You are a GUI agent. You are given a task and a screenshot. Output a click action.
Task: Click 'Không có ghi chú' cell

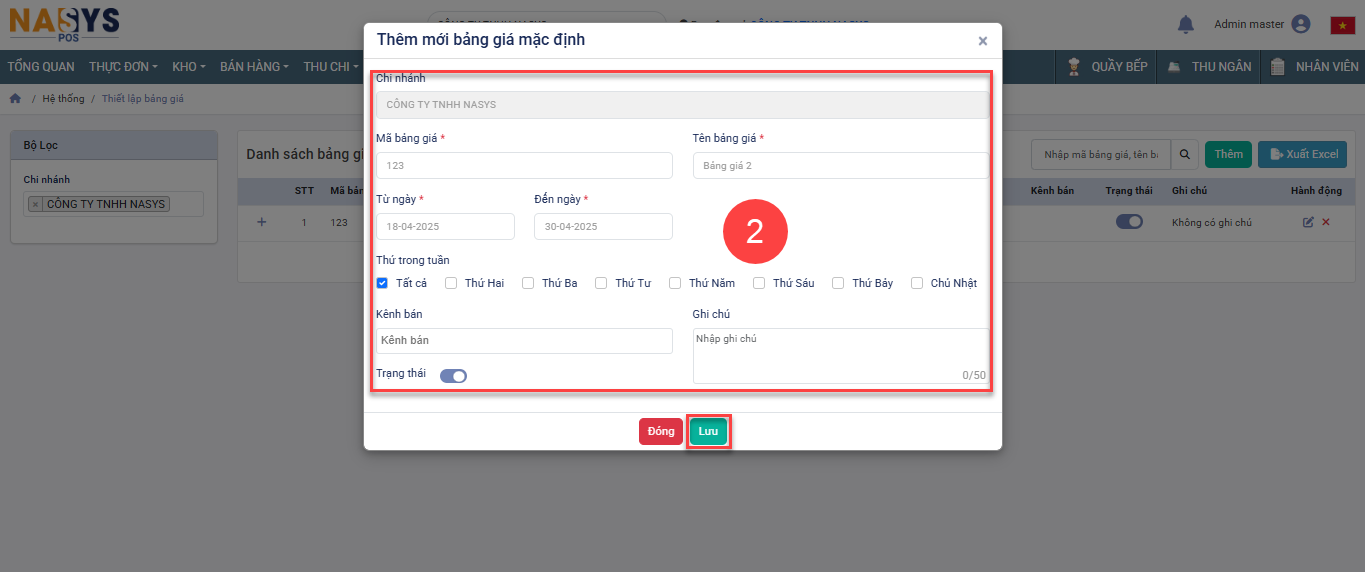(1212, 222)
